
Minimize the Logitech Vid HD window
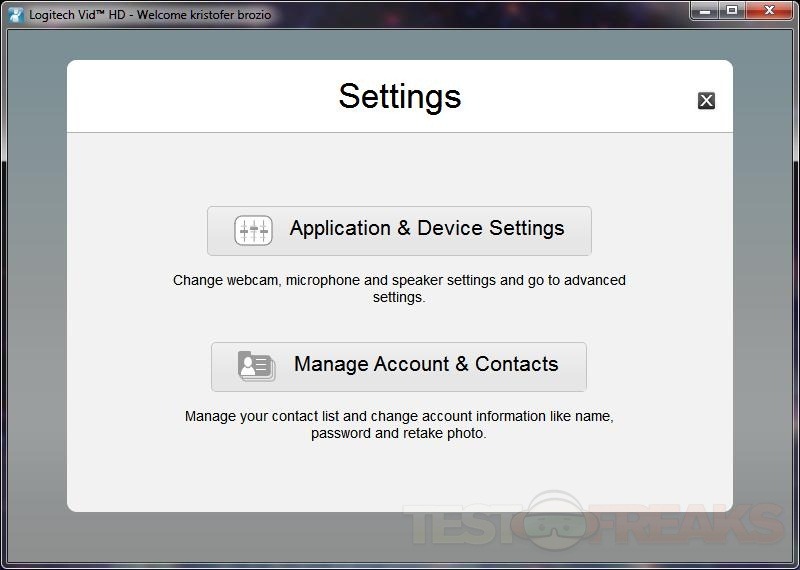tap(704, 11)
